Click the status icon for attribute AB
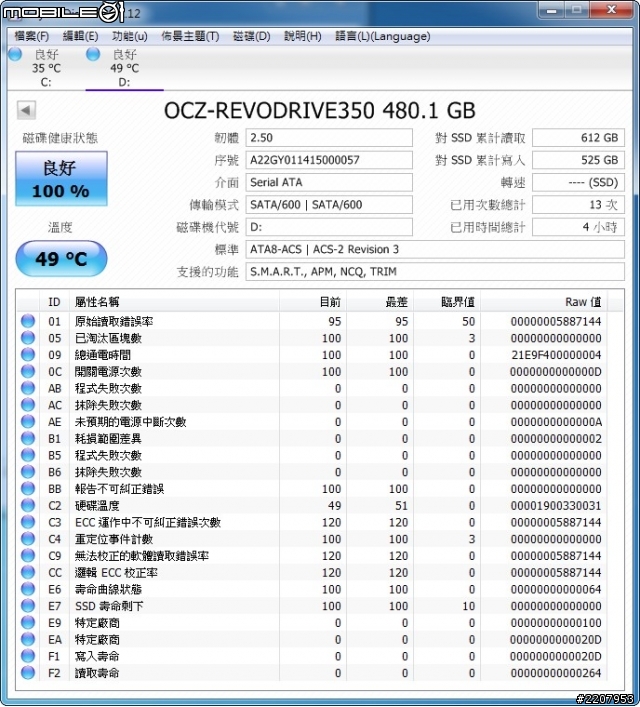Image resolution: width=640 pixels, height=707 pixels. point(28,388)
